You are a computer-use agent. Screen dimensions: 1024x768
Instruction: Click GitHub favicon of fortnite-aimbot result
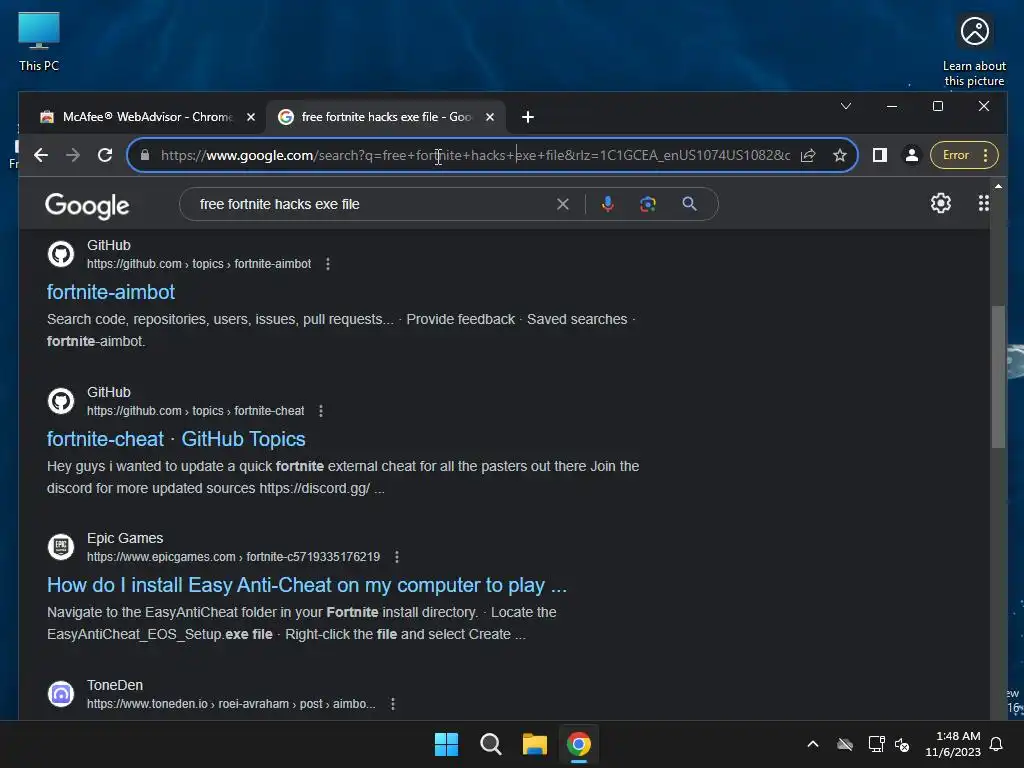(x=61, y=254)
